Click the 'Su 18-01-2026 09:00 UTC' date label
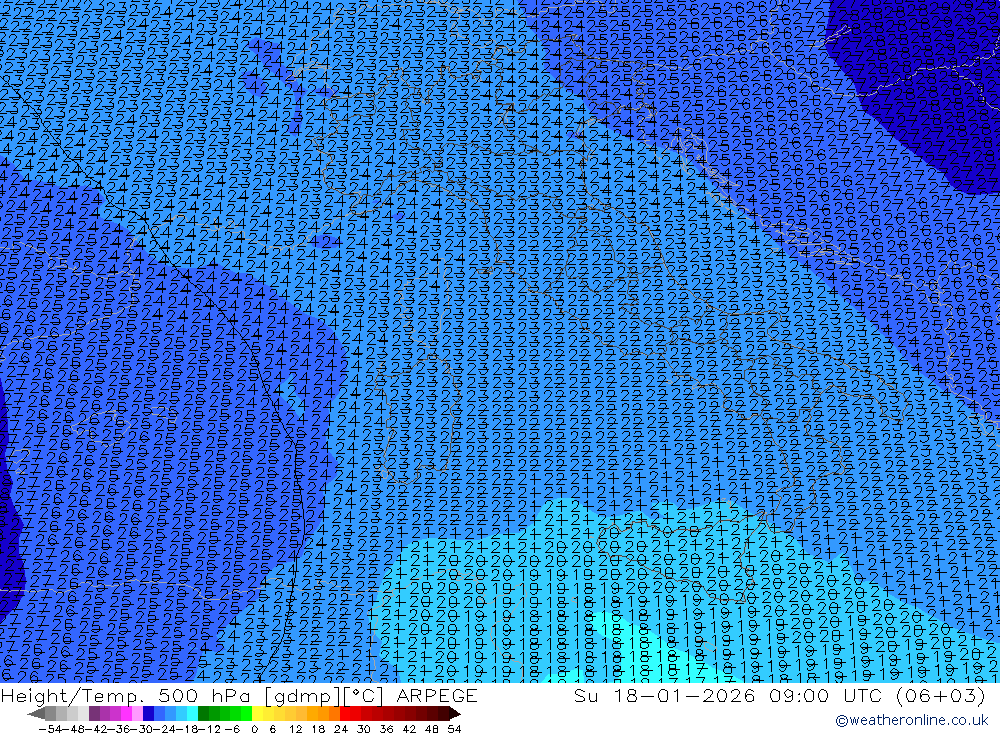 pyautogui.click(x=727, y=695)
